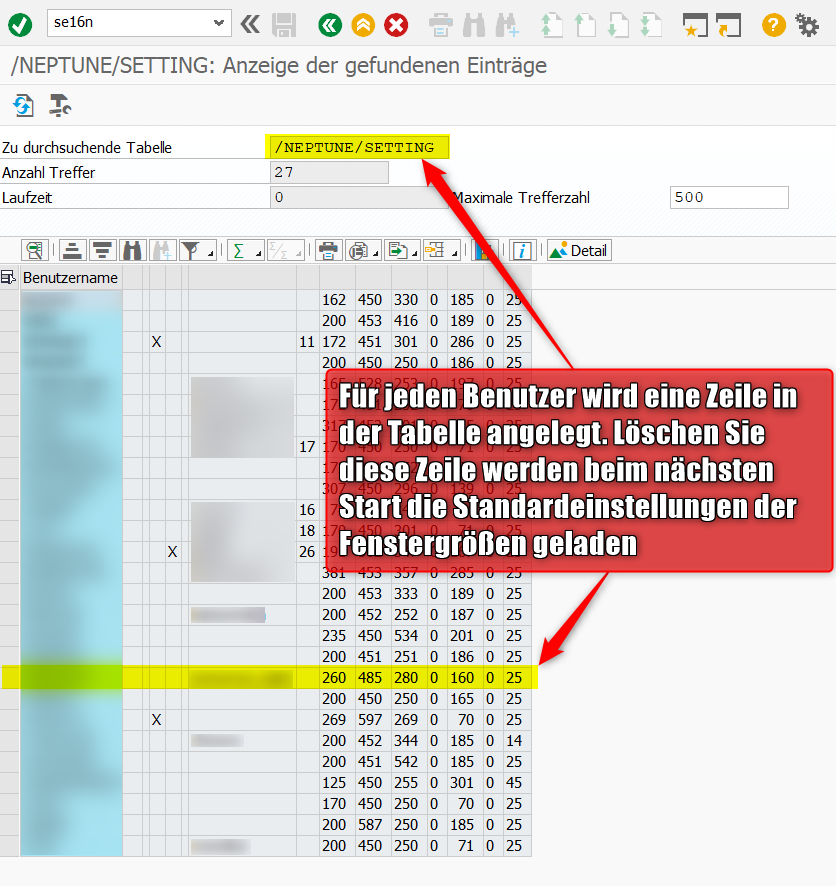The width and height of the screenshot is (836, 886).
Task: Jump to the first page icon
Action: pos(551,25)
